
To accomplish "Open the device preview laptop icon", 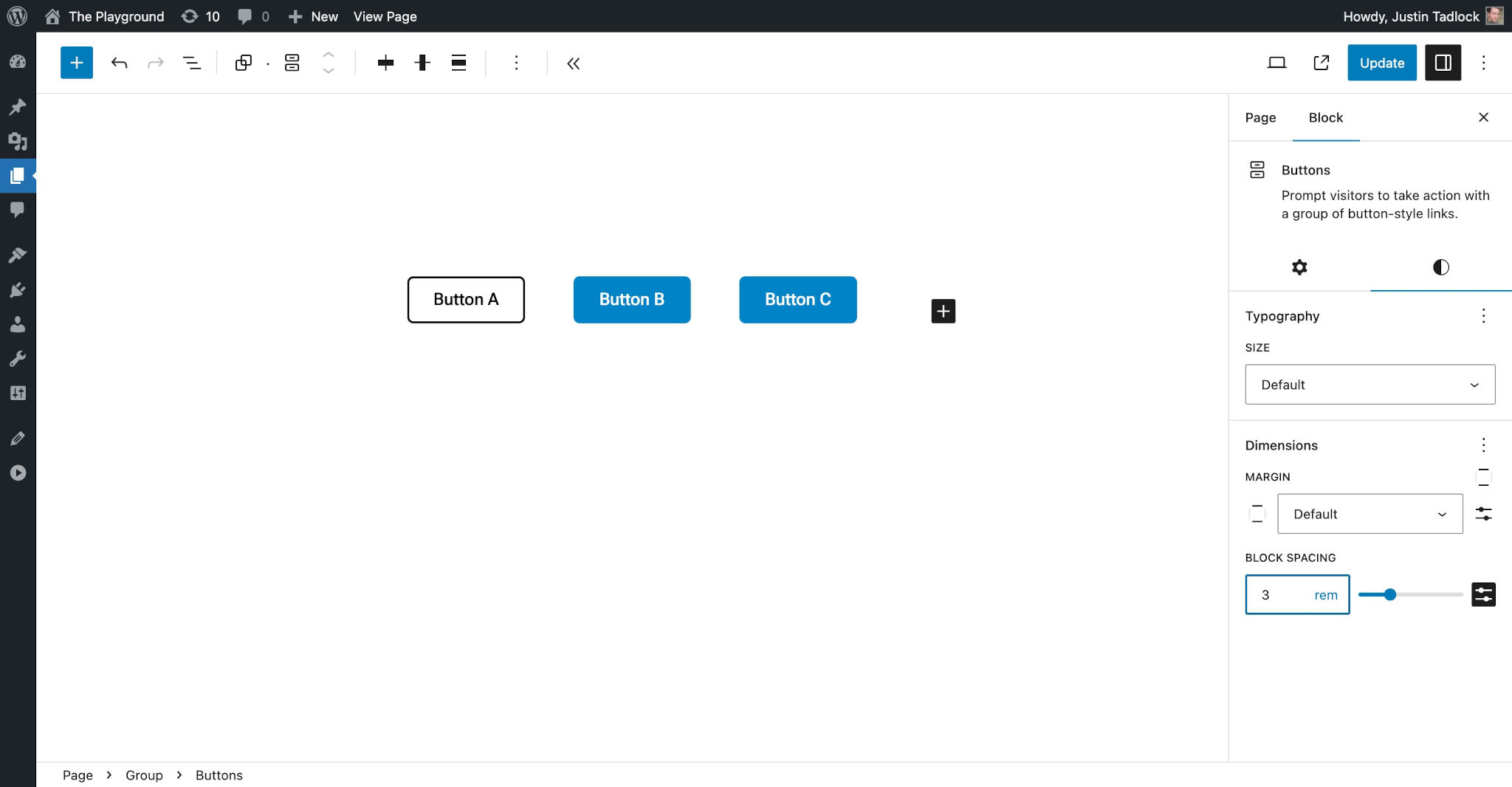I will point(1276,63).
